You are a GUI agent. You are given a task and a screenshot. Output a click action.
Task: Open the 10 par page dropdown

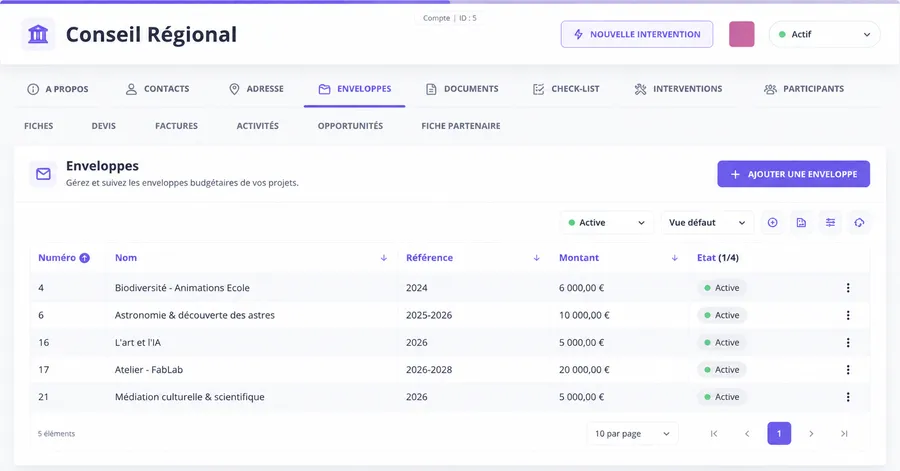click(633, 434)
